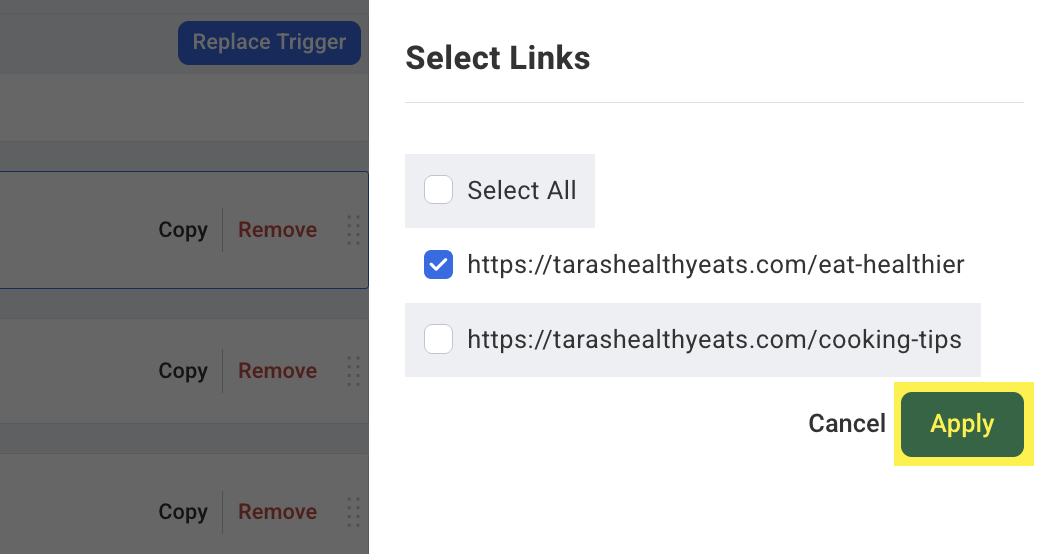
Task: Uncheck the eat-healthier link checkbox
Action: (438, 265)
